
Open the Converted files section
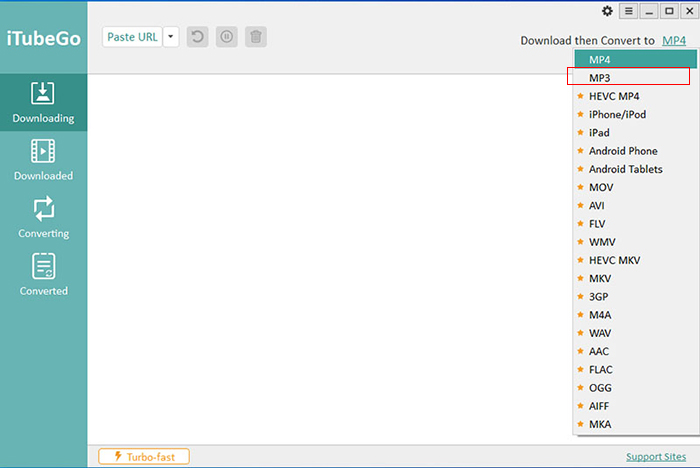click(x=43, y=275)
